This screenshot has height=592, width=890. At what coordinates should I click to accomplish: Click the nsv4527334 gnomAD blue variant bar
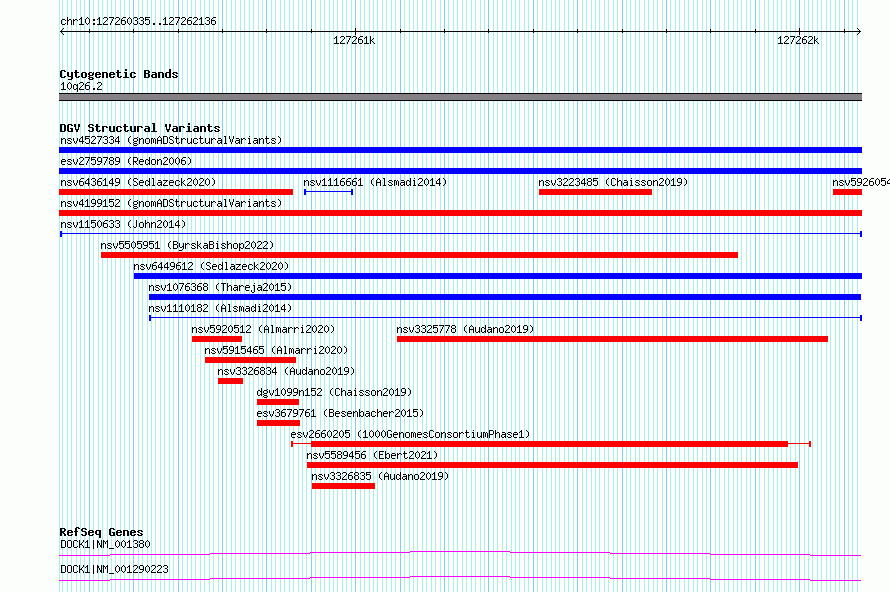point(460,150)
